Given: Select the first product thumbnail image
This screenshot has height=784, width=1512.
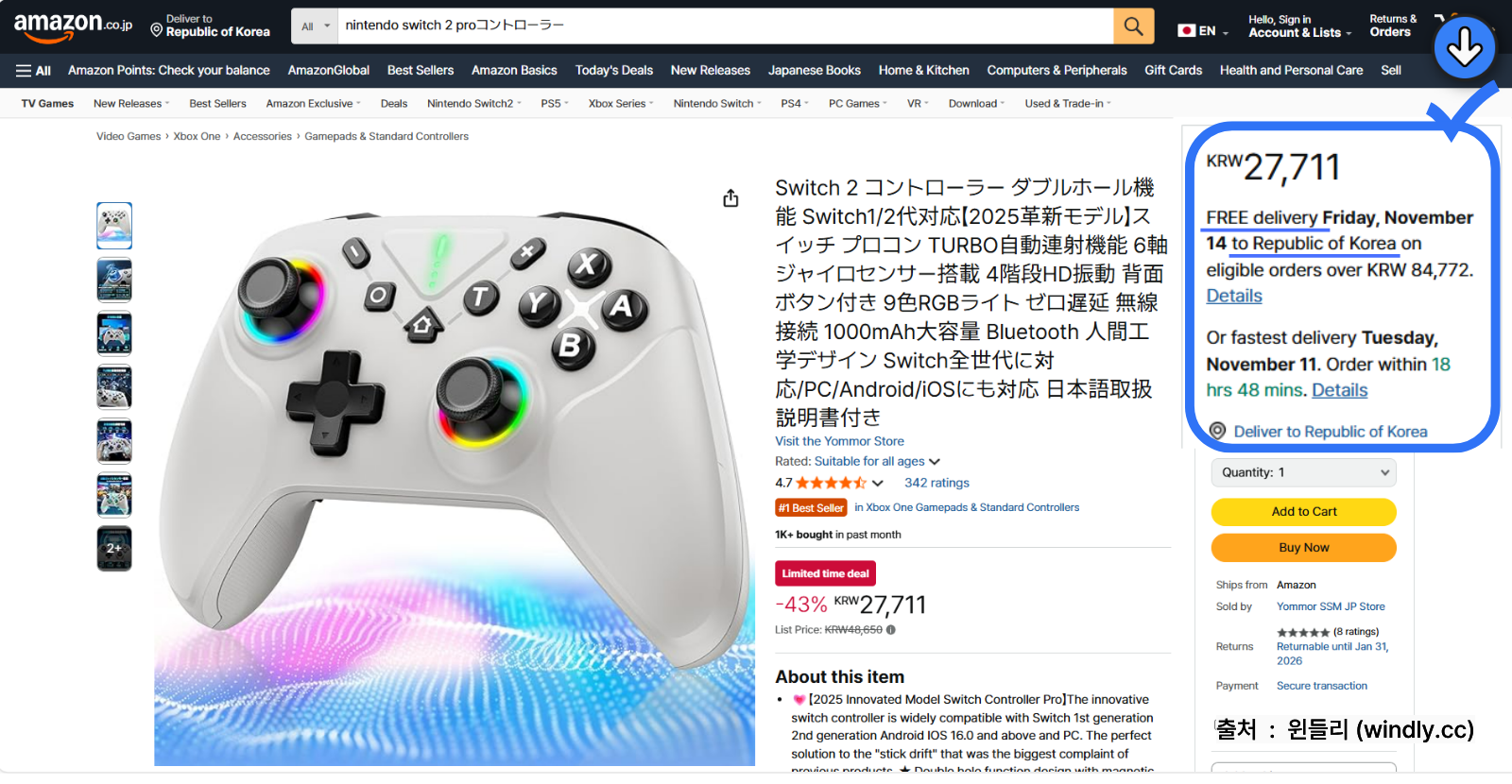Looking at the screenshot, I should pos(114,226).
